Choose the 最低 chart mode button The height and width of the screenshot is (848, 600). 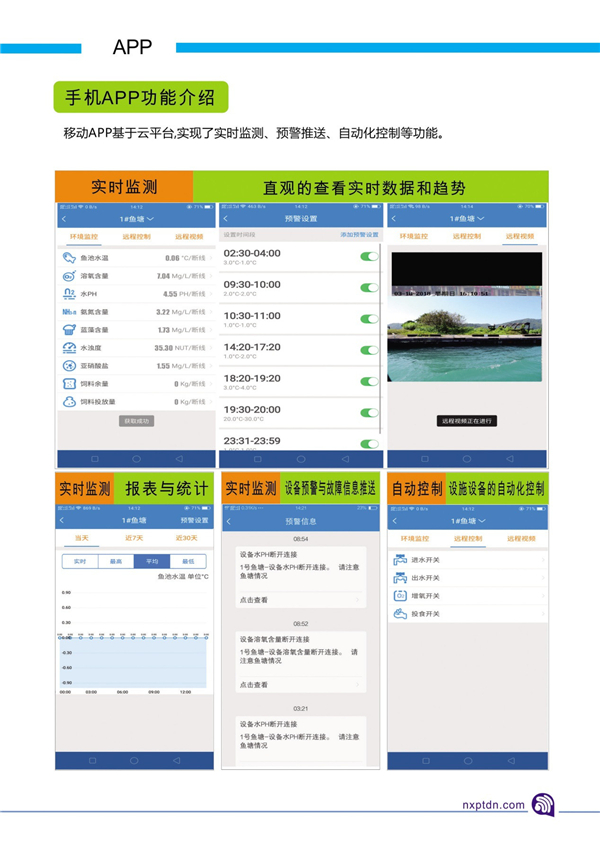[x=188, y=561]
